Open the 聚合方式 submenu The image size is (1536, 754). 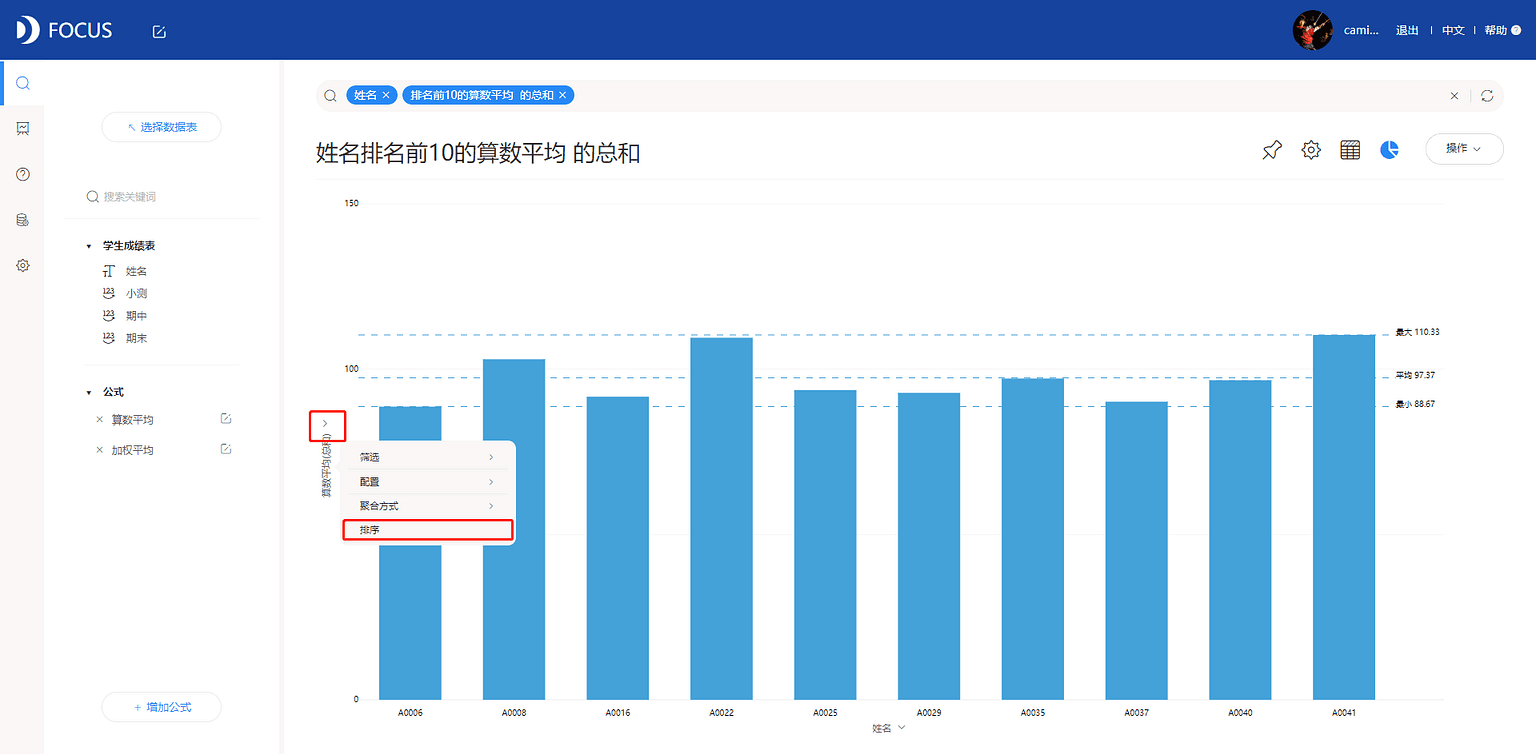(427, 506)
